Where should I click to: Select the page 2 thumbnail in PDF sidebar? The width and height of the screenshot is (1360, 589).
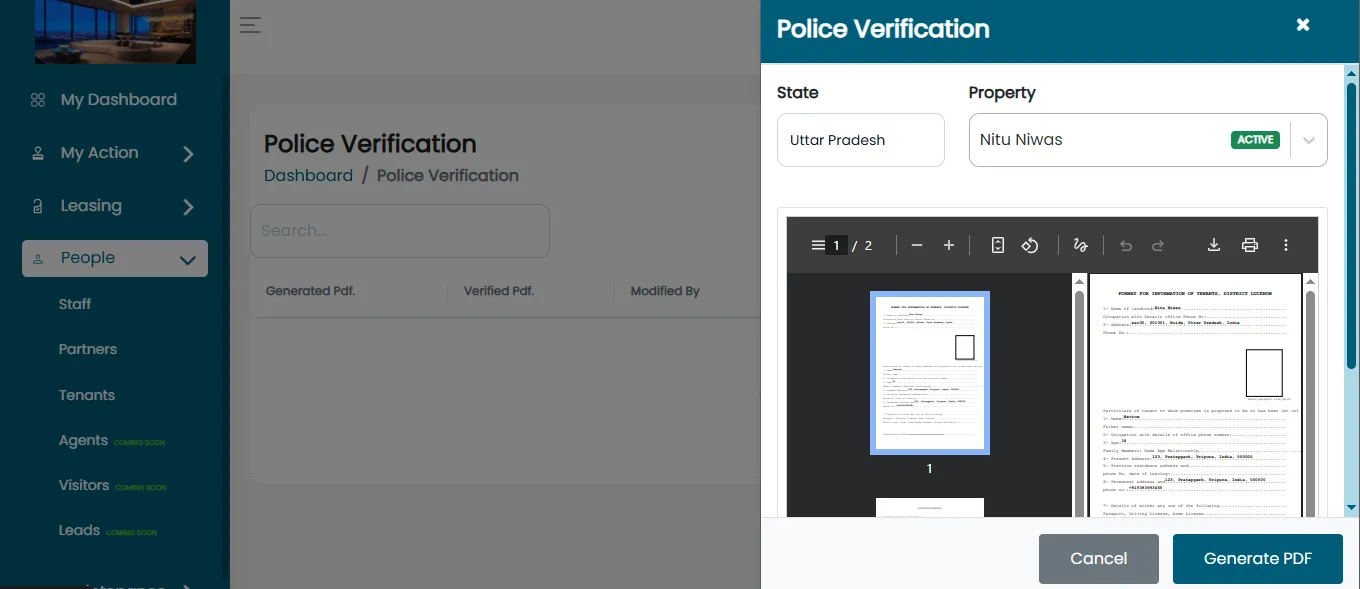pos(930,508)
